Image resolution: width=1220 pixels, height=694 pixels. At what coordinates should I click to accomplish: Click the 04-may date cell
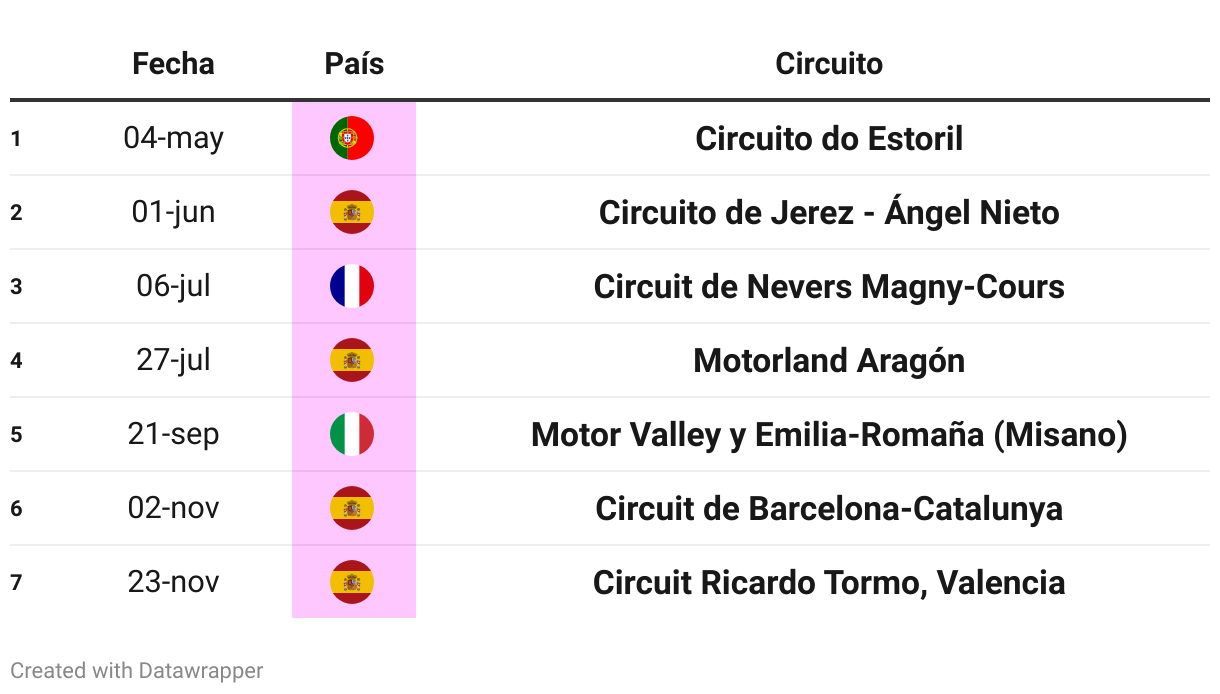tap(173, 138)
